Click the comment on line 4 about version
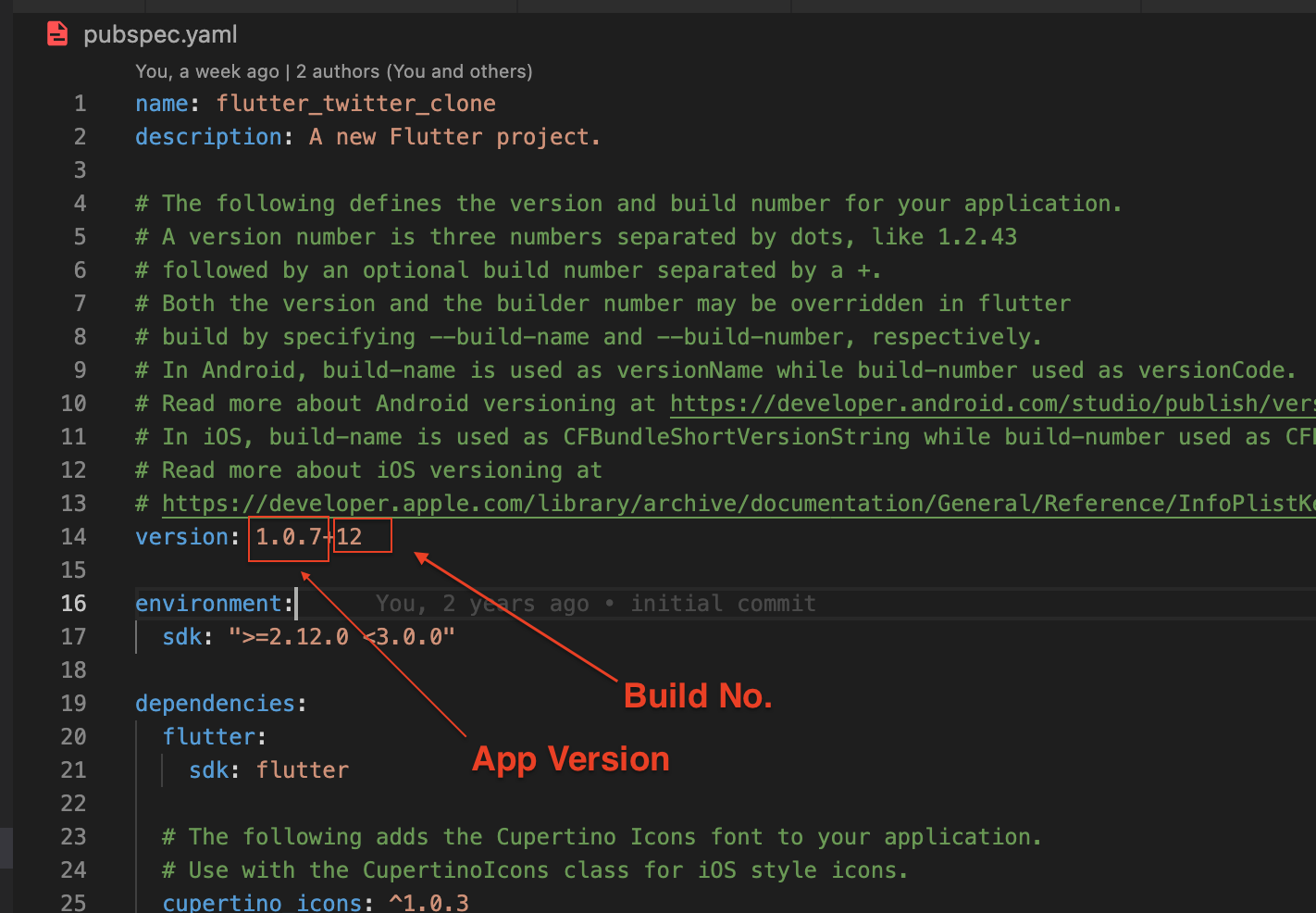 [x=628, y=203]
